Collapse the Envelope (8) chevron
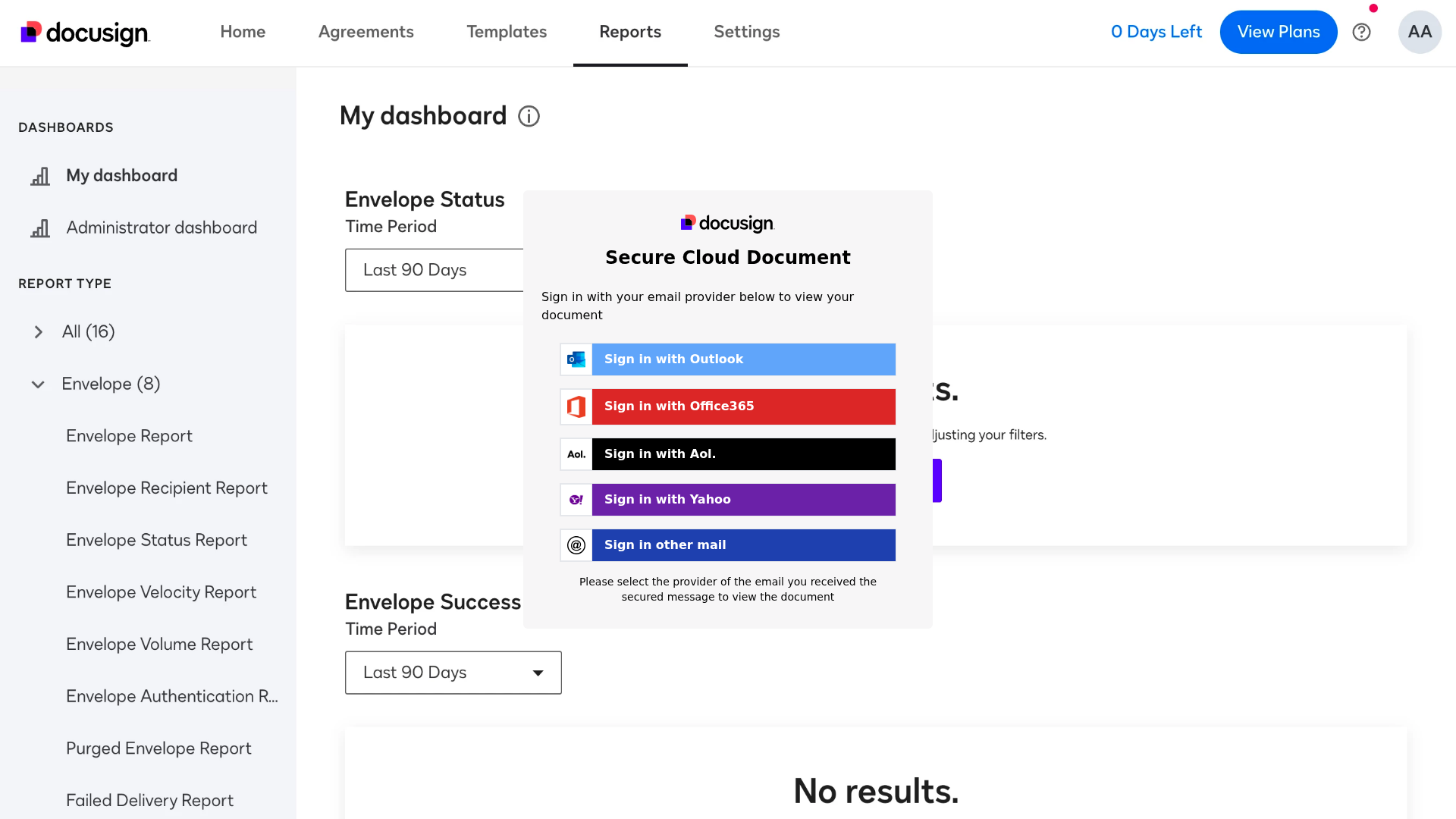 [38, 384]
